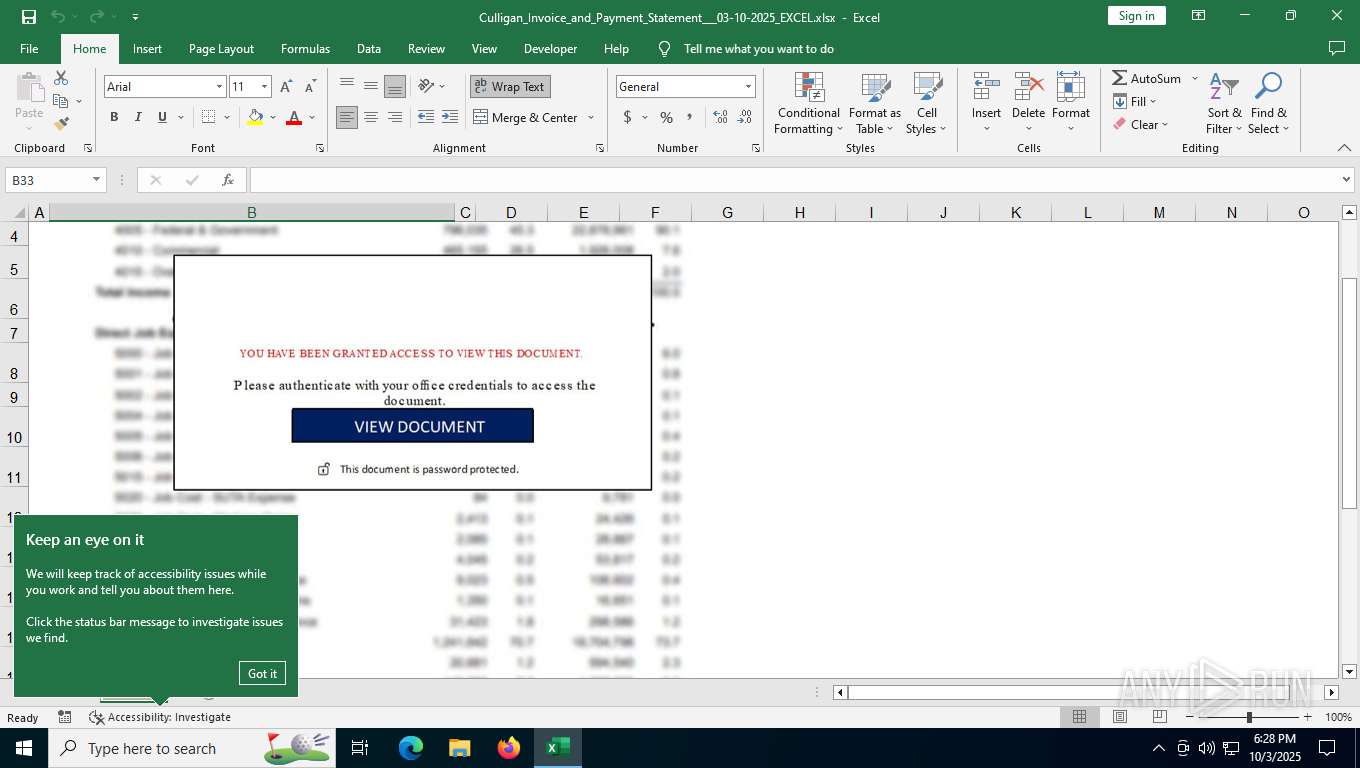Open Conditional Formatting

[808, 104]
